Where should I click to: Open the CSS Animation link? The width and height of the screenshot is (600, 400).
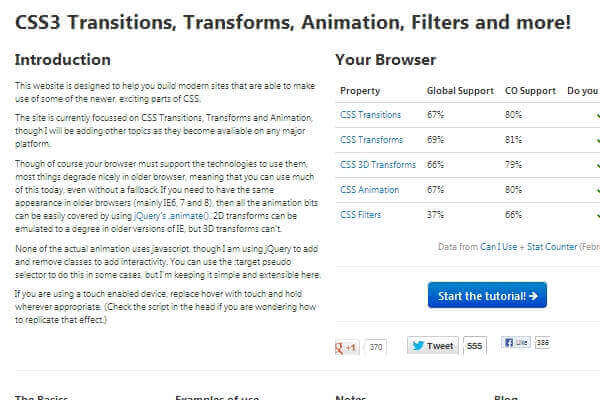coord(369,190)
